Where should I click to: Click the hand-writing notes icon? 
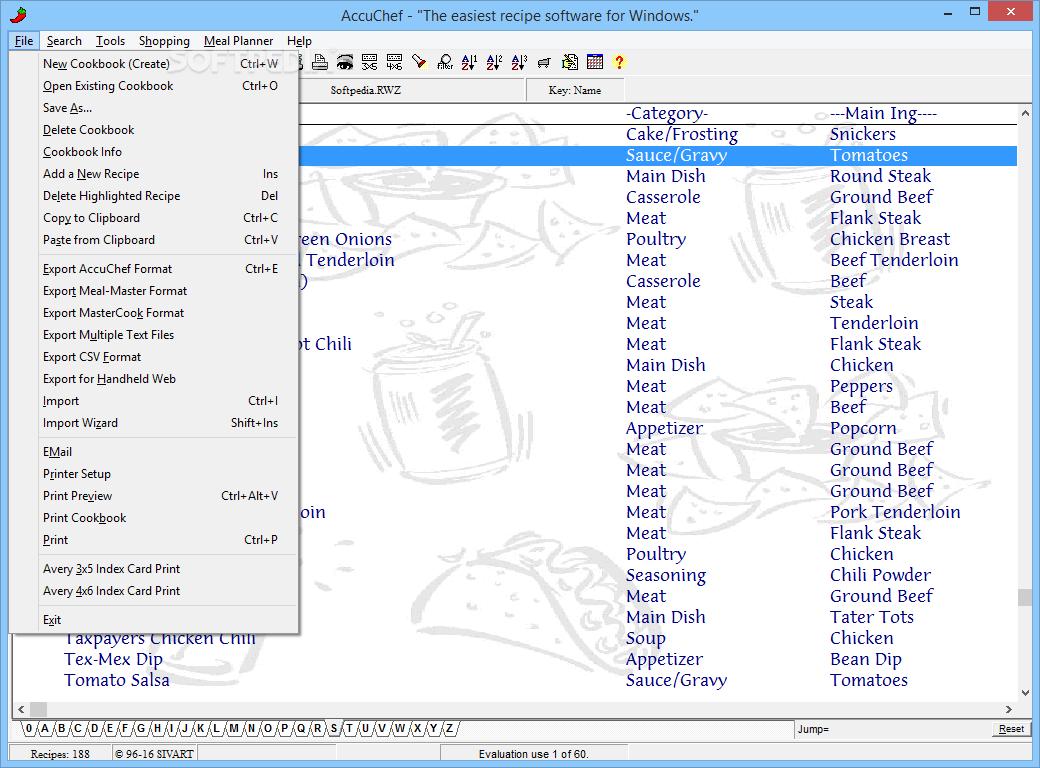pos(570,62)
